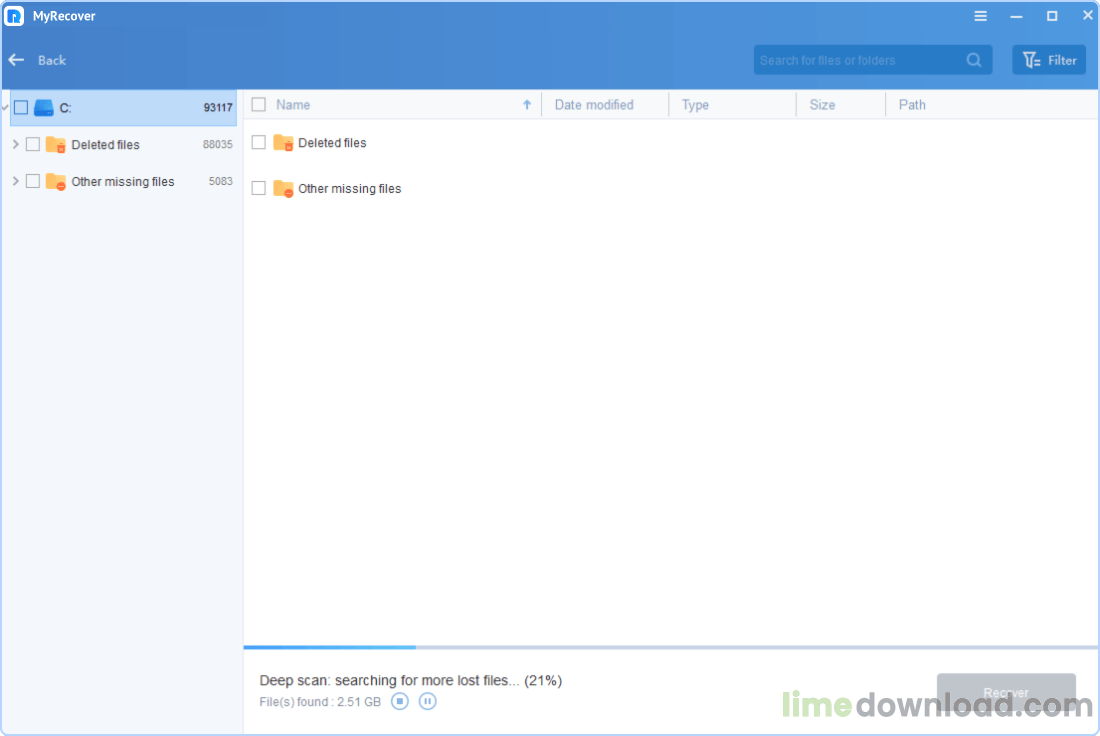Click the 5083 count beside Other missing files
1100x736 pixels.
tap(220, 181)
